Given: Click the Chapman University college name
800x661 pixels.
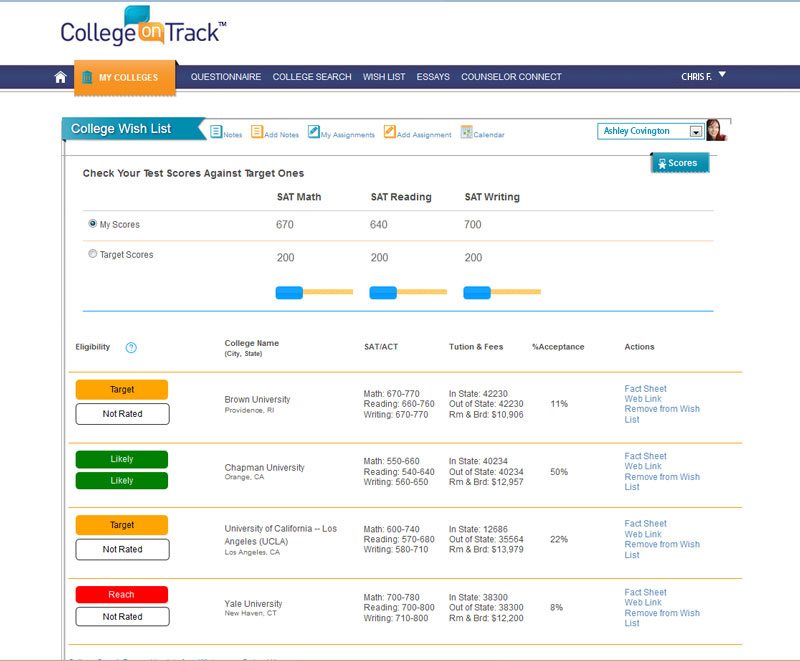Looking at the screenshot, I should pos(264,467).
